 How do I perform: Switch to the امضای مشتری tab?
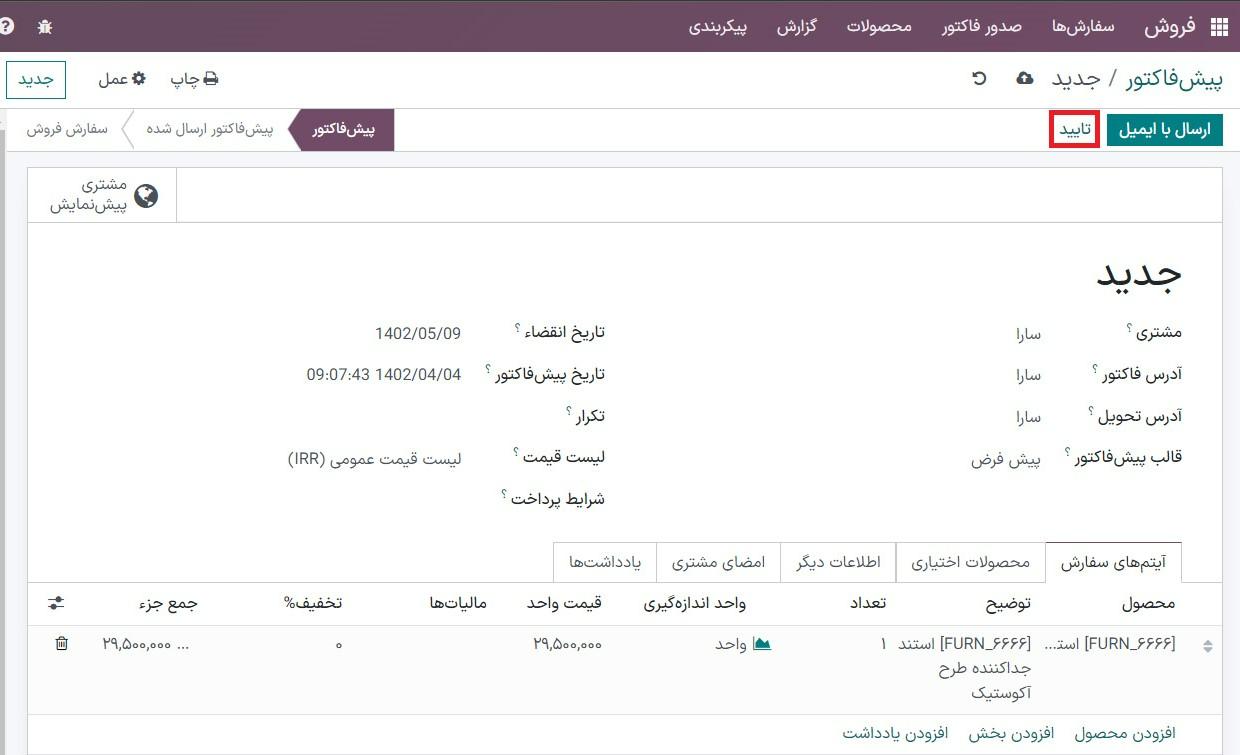(718, 562)
